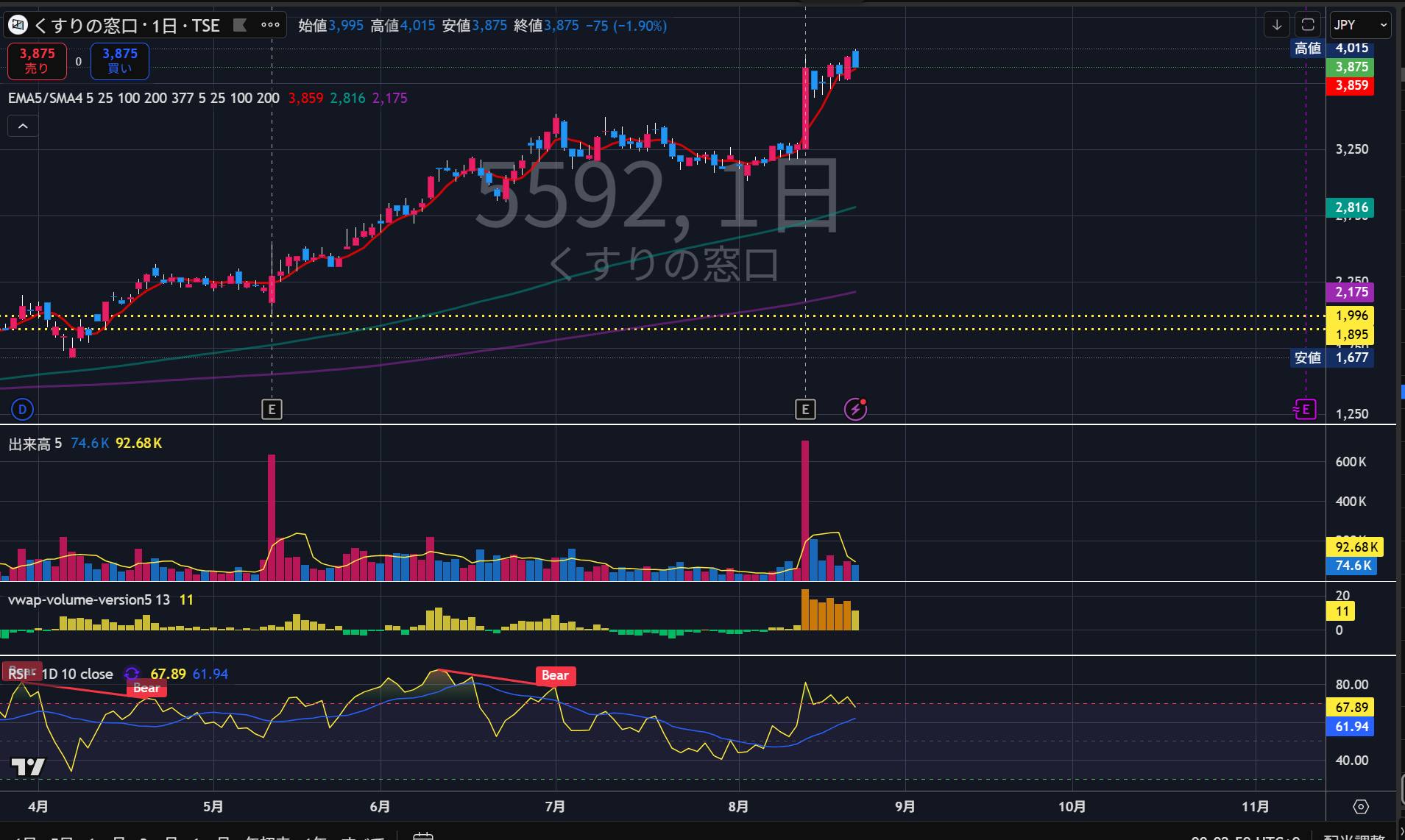Click the 67.89 RSI scale label
The image size is (1405, 840).
tap(1351, 708)
